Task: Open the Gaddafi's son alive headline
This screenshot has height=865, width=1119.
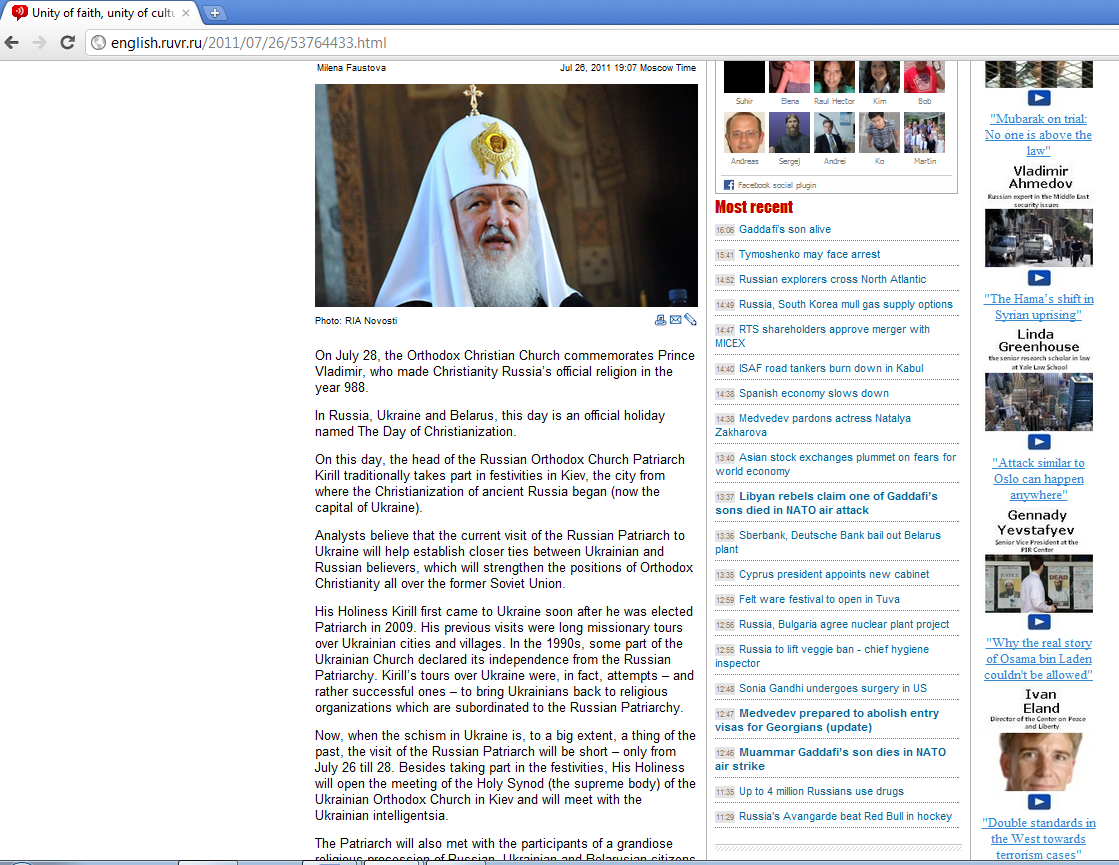Action: point(785,229)
